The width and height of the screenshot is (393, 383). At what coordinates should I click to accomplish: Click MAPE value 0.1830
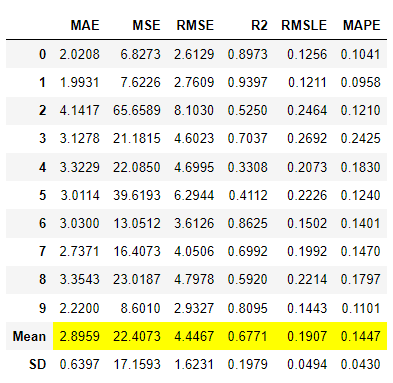pyautogui.click(x=360, y=167)
